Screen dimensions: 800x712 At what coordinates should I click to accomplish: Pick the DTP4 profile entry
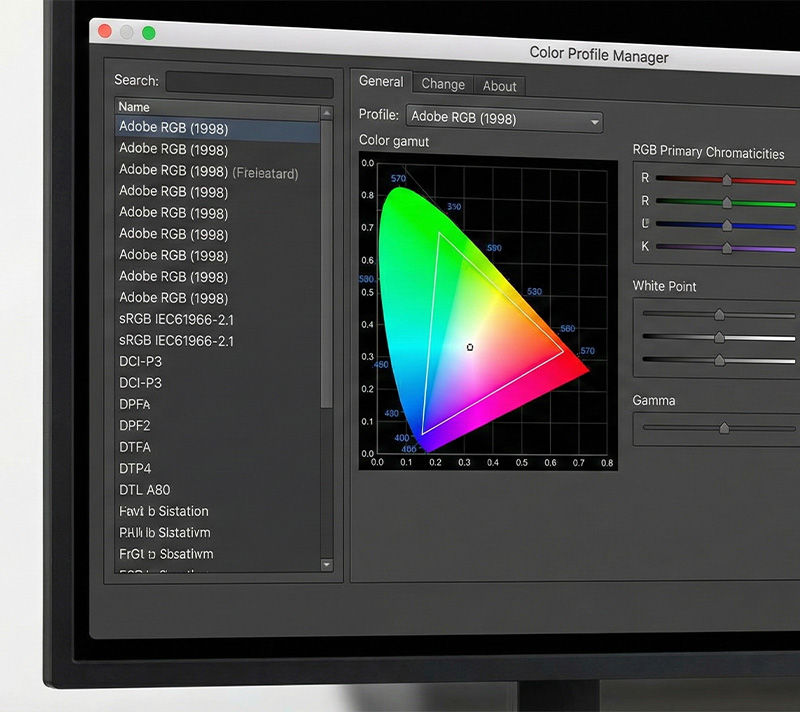pyautogui.click(x=135, y=468)
